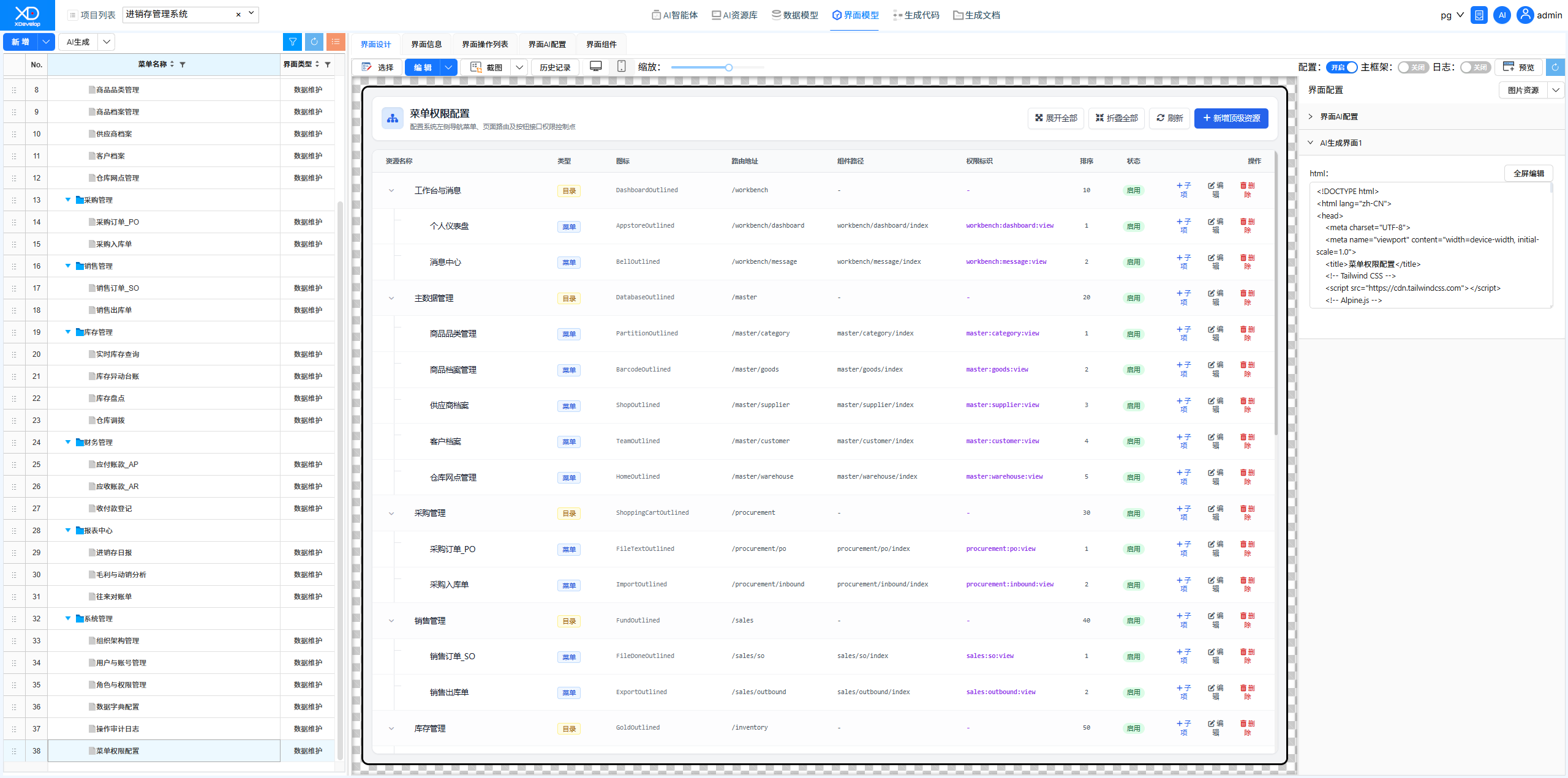Screen dimensions: 1568x778
Task: Select the mobile phone preview icon
Action: pyautogui.click(x=621, y=67)
